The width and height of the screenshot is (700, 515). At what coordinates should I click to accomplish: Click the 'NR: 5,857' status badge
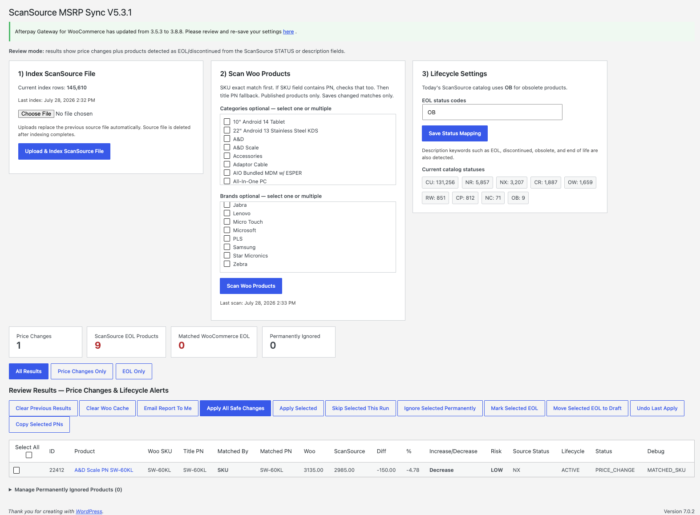(x=477, y=183)
